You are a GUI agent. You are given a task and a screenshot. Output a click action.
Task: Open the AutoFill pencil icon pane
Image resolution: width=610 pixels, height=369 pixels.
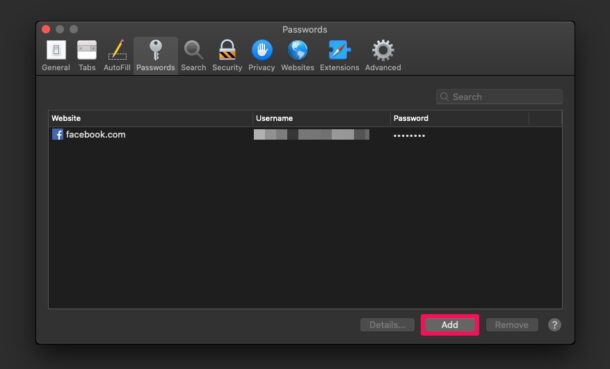tap(117, 55)
